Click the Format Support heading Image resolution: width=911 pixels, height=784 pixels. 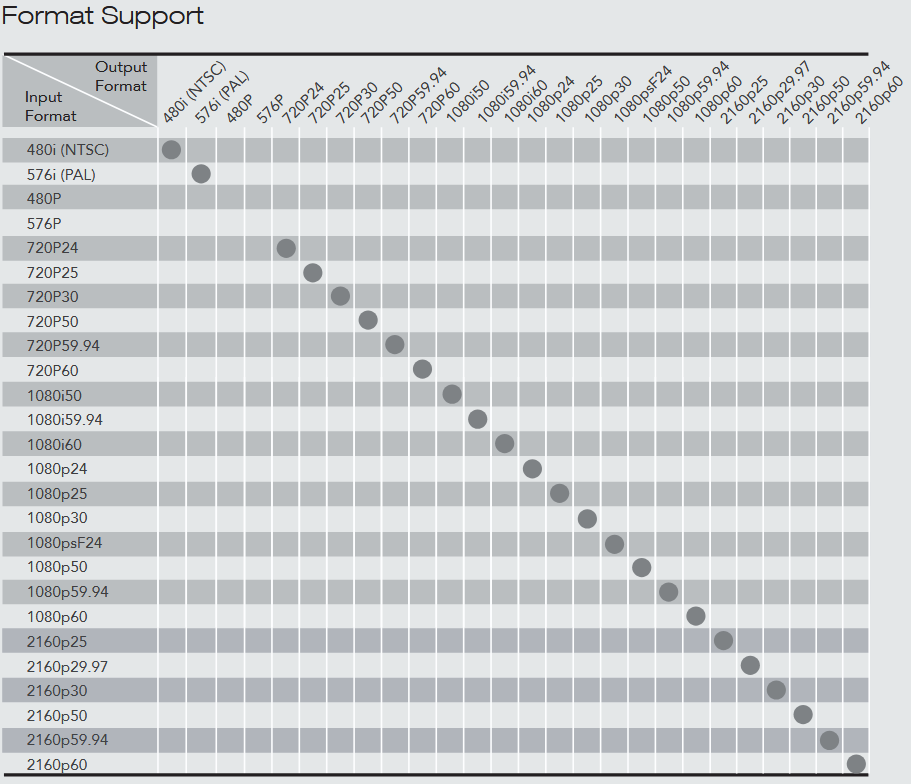(x=103, y=16)
